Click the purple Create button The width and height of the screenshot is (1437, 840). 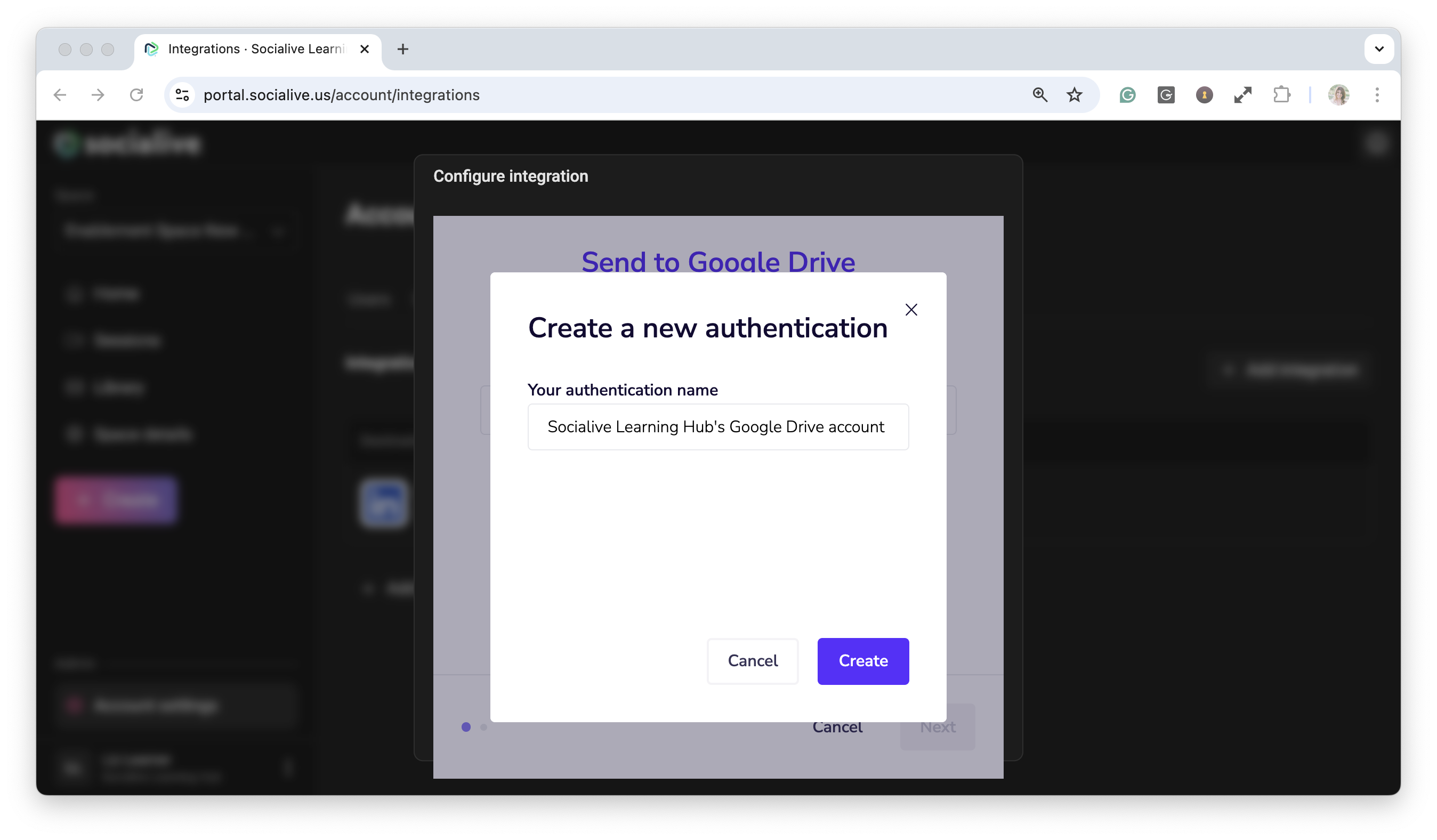(x=862, y=660)
